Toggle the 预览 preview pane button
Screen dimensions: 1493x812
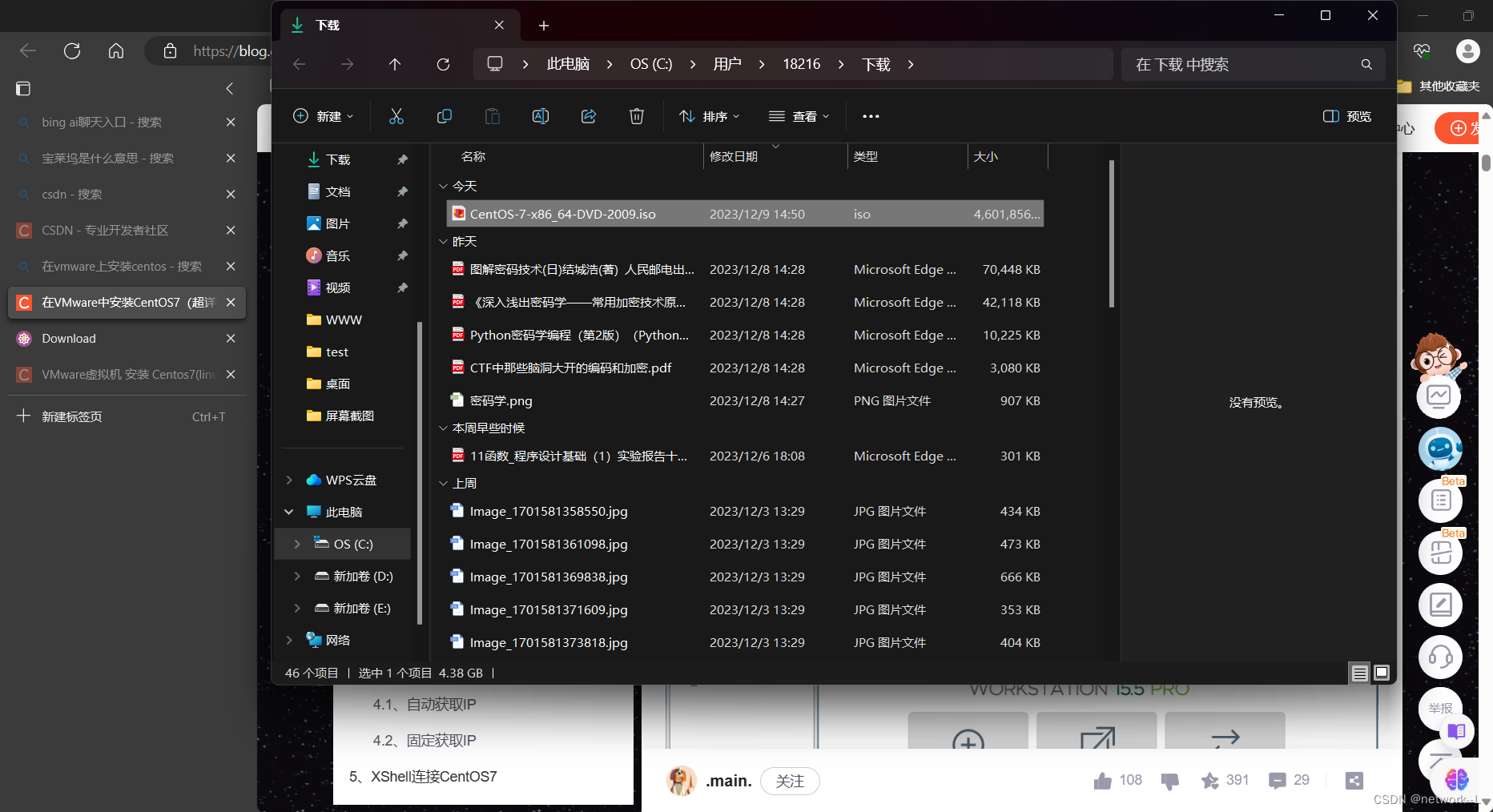point(1347,116)
